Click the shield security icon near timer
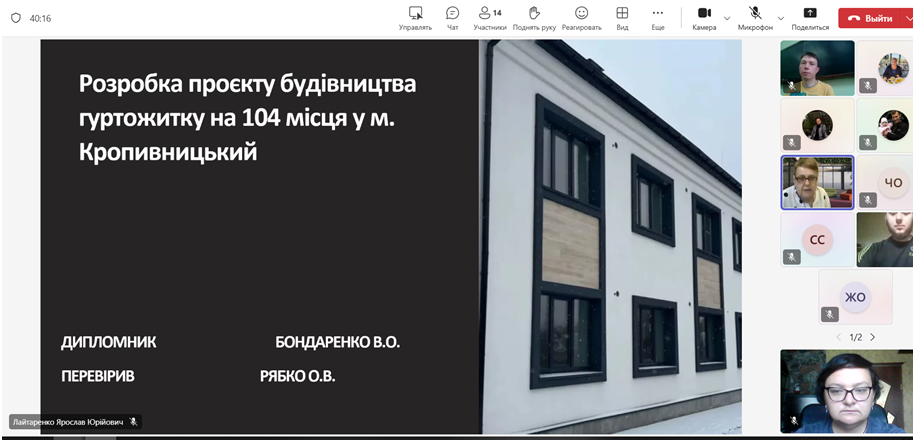This screenshot has height=442, width=915. (x=16, y=18)
